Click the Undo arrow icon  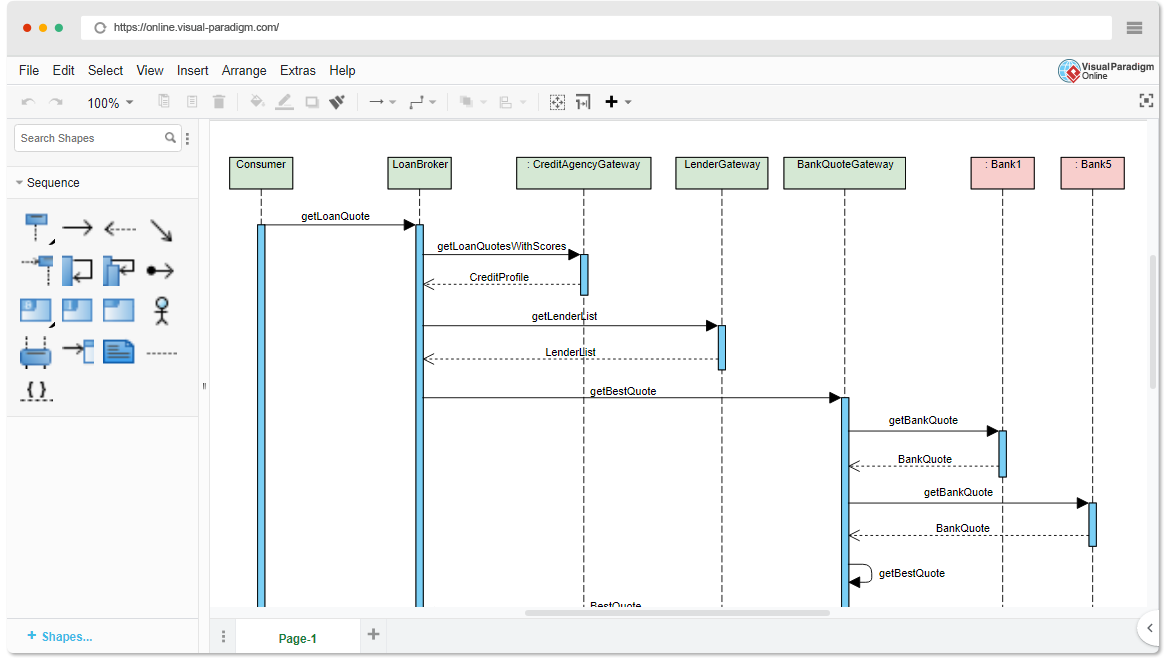click(28, 101)
